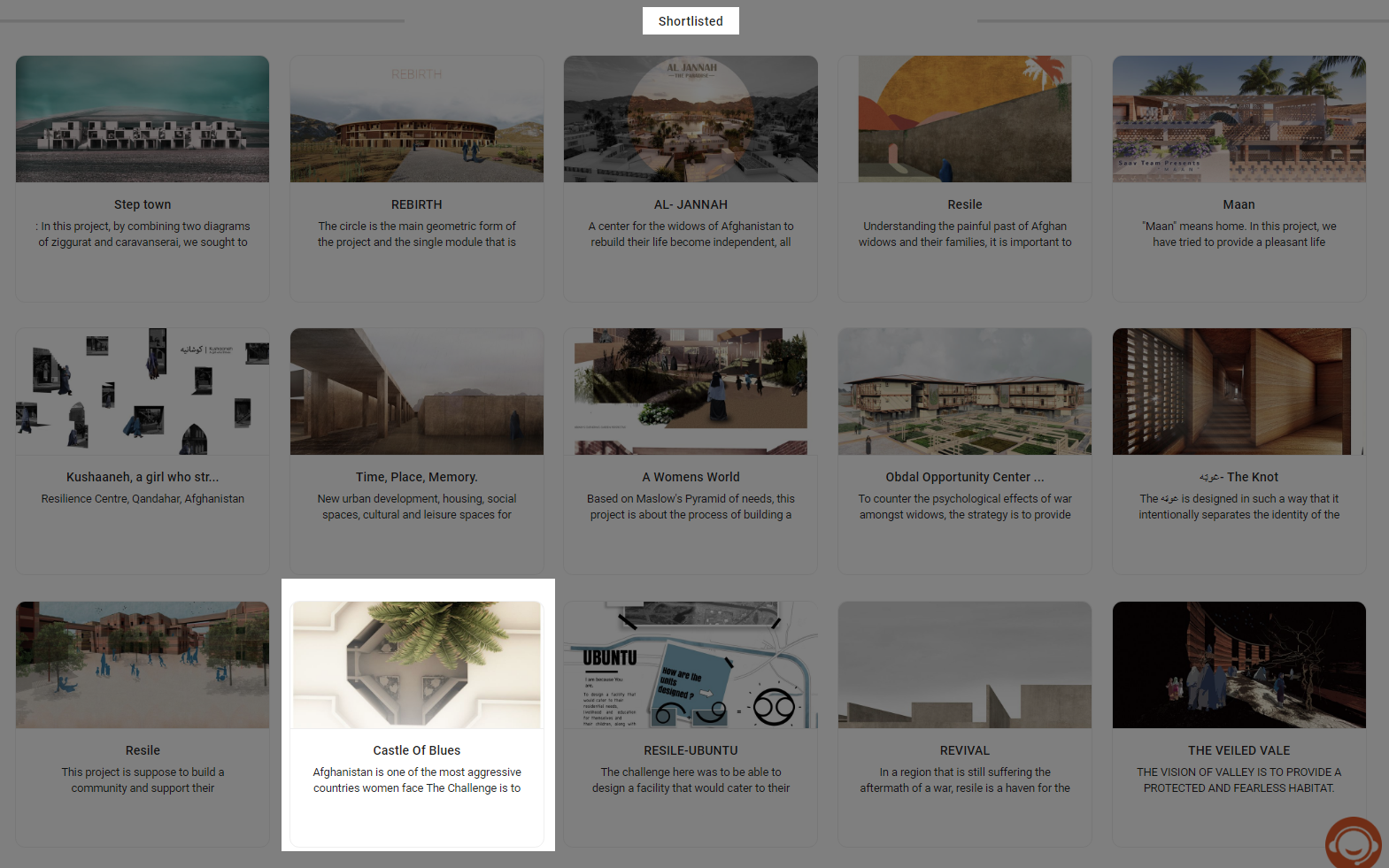This screenshot has width=1389, height=868.
Task: Click the REBIRTH project title
Action: pyautogui.click(x=416, y=204)
